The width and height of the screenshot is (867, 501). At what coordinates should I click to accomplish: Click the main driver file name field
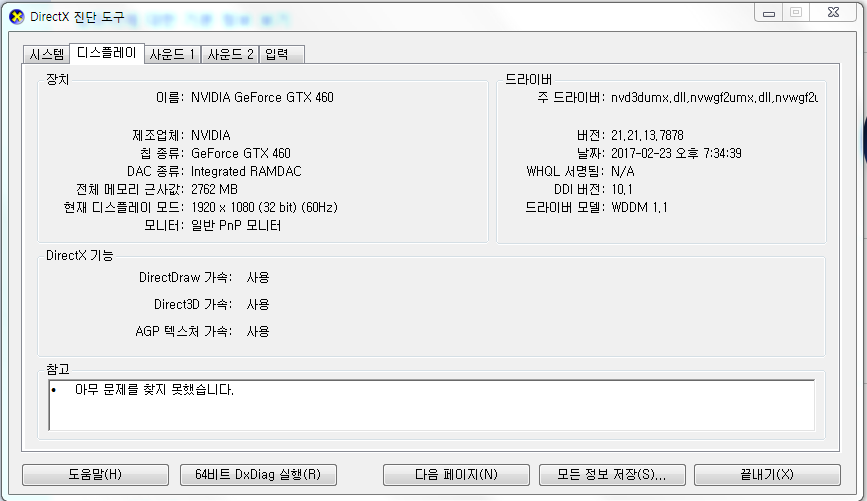714,97
